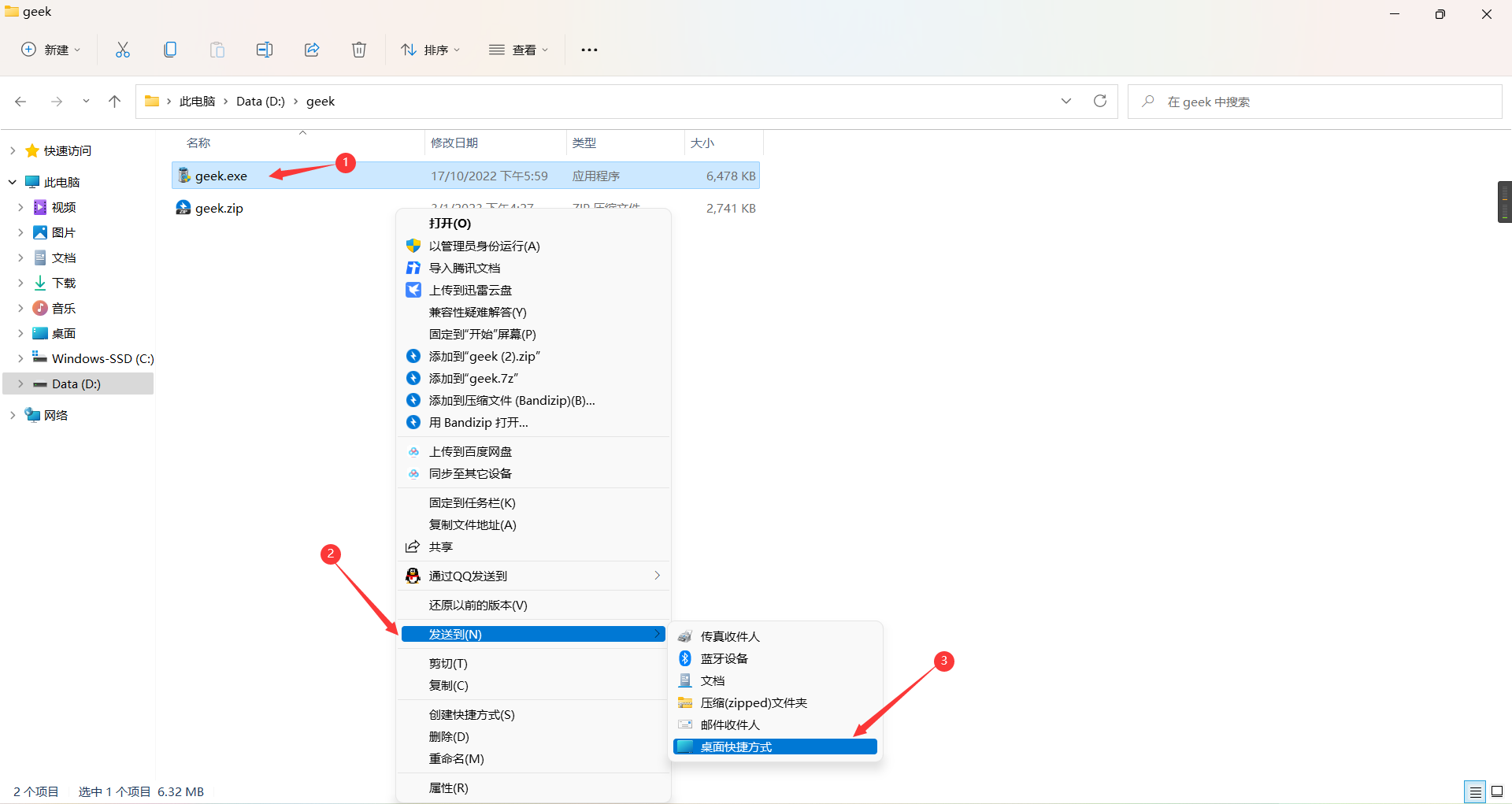Select Data (D:) in navigation pane
This screenshot has width=1512, height=804.
76,383
